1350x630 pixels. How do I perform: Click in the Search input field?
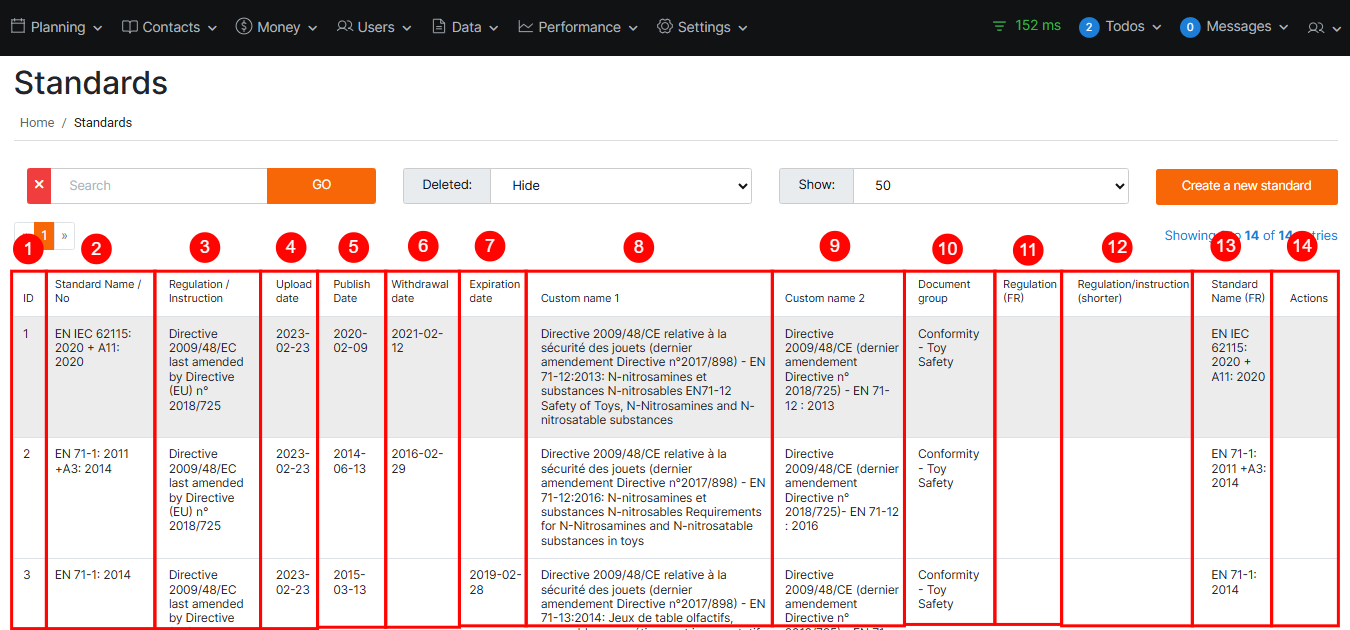point(159,186)
